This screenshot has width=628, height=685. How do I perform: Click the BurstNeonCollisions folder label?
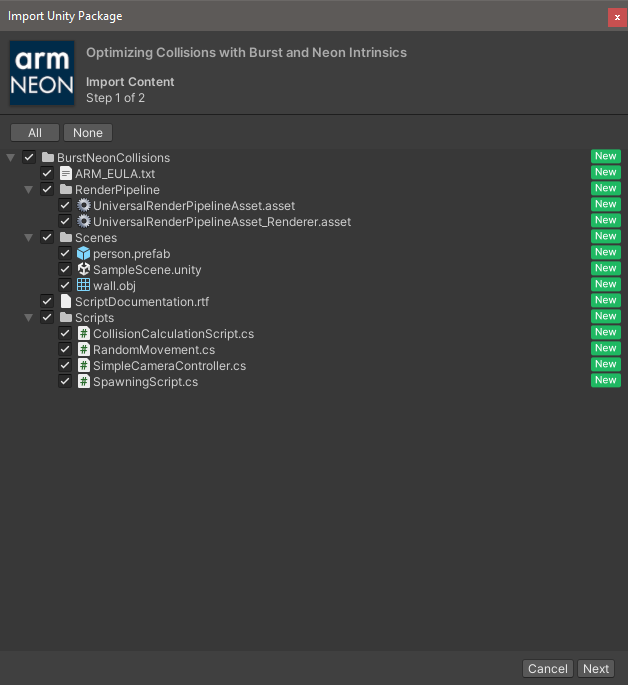coord(114,158)
